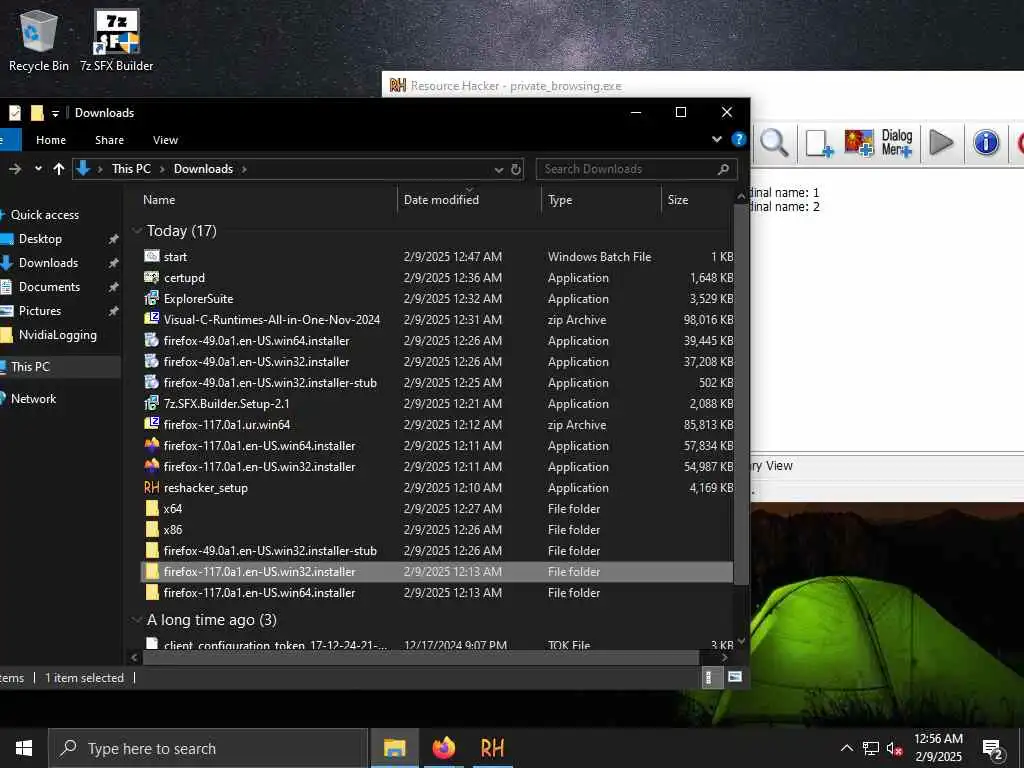Click the green compile play icon in Resource Hacker
Image resolution: width=1024 pixels, height=768 pixels.
click(941, 142)
